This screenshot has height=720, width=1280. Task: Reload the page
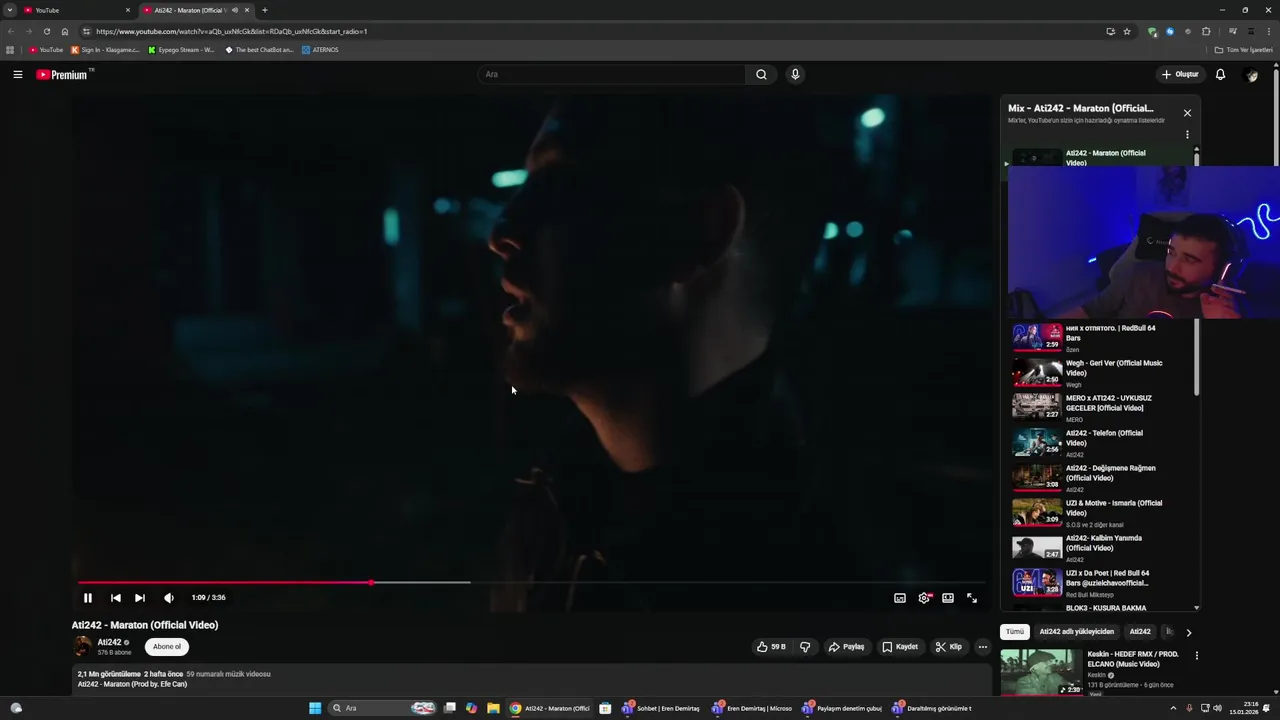coord(46,31)
